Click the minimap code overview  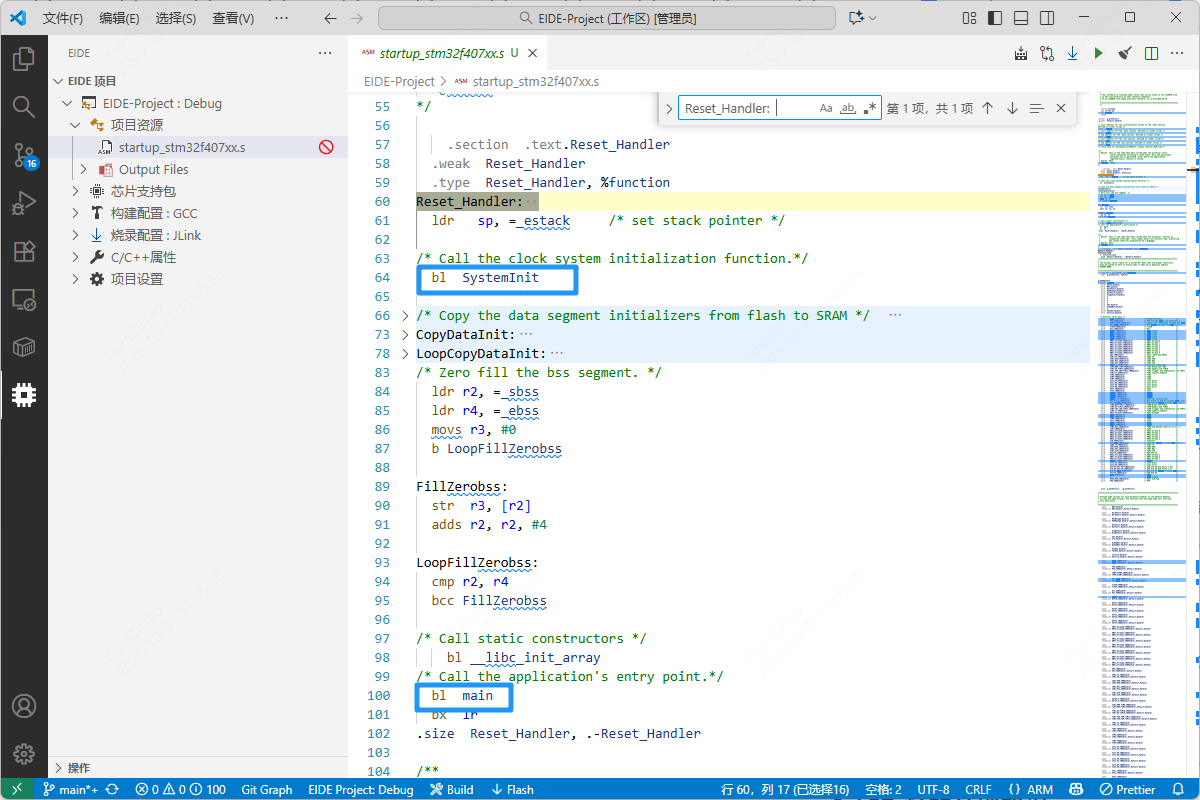click(x=1140, y=300)
